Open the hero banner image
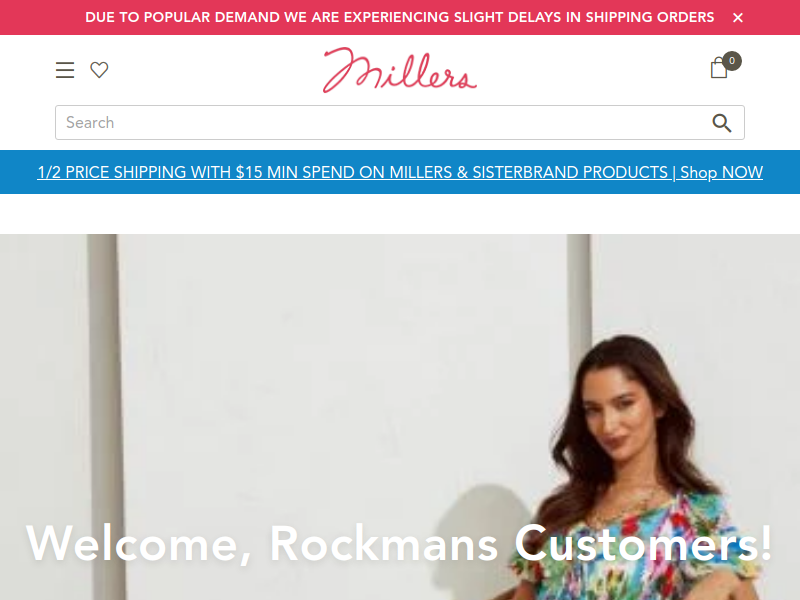Viewport: 800px width, 600px height. 400,417
